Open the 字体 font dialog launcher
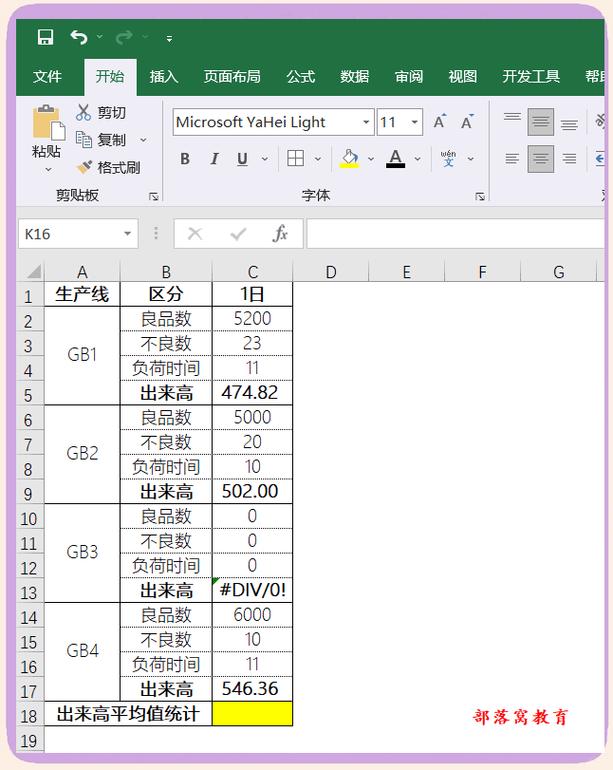The width and height of the screenshot is (613, 770). coord(480,196)
